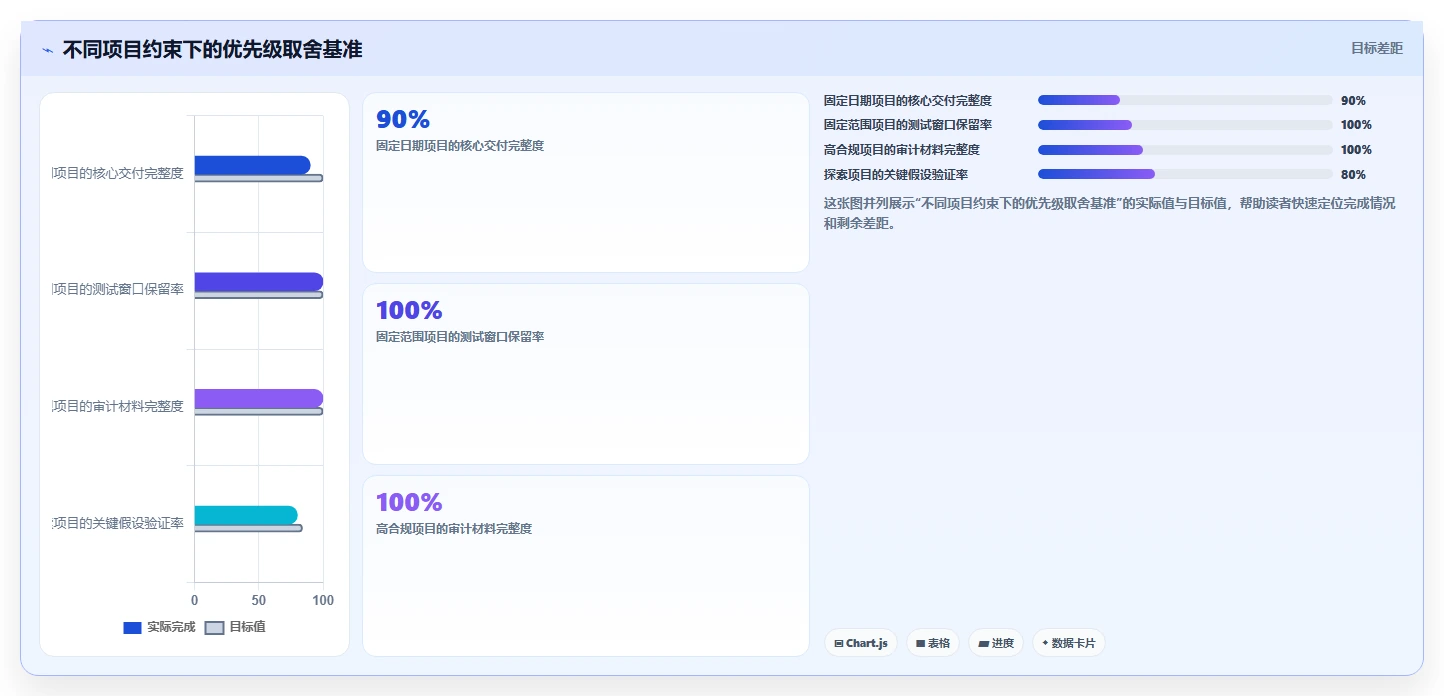Click the gray target bar under 关键假设验证率

pos(248,528)
